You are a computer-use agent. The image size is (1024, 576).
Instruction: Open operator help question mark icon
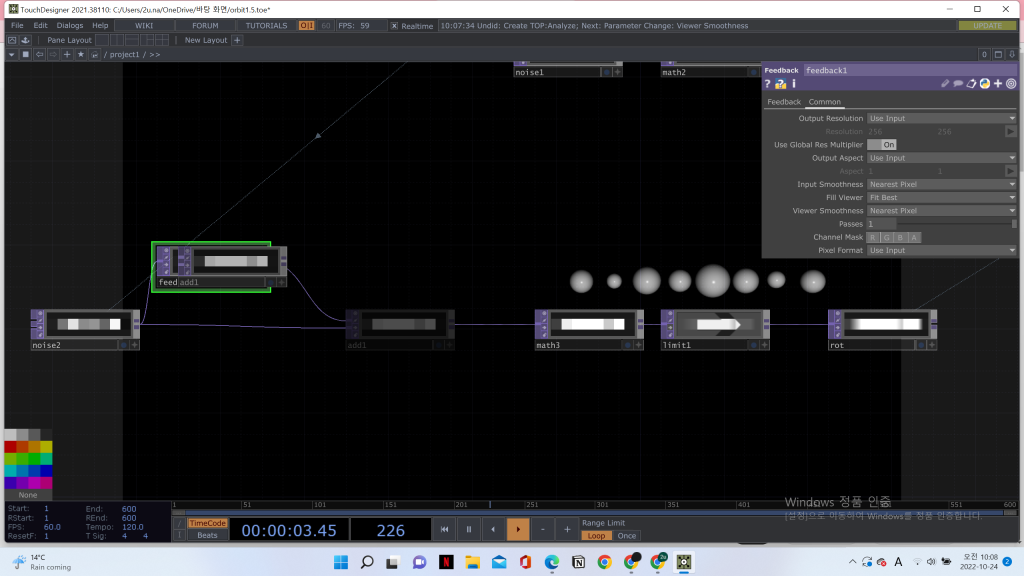tap(767, 84)
